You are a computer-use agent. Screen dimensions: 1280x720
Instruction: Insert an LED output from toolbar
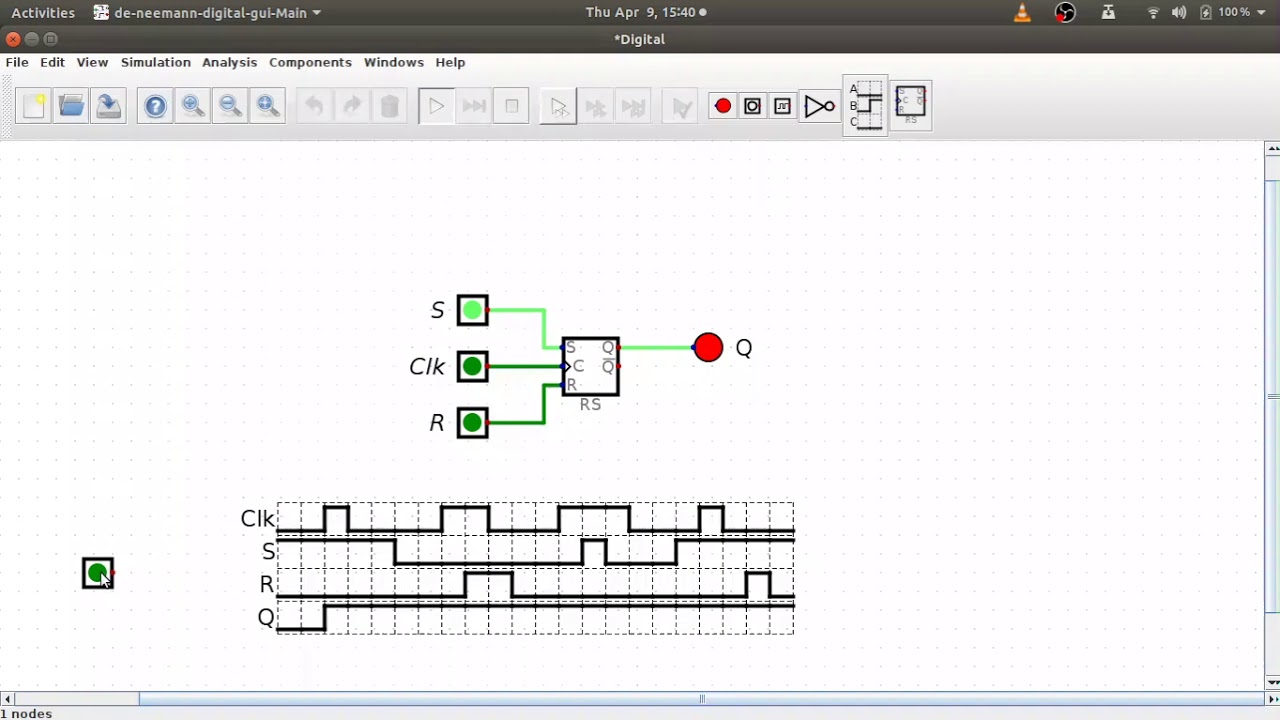723,106
